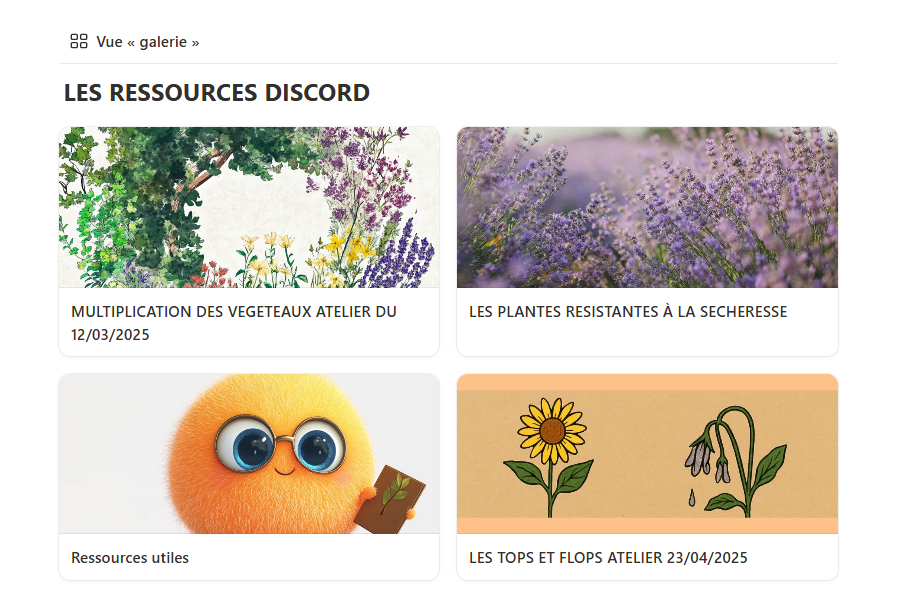Click the orange character's round glasses
Image resolution: width=903 pixels, height=597 pixels.
[280, 443]
